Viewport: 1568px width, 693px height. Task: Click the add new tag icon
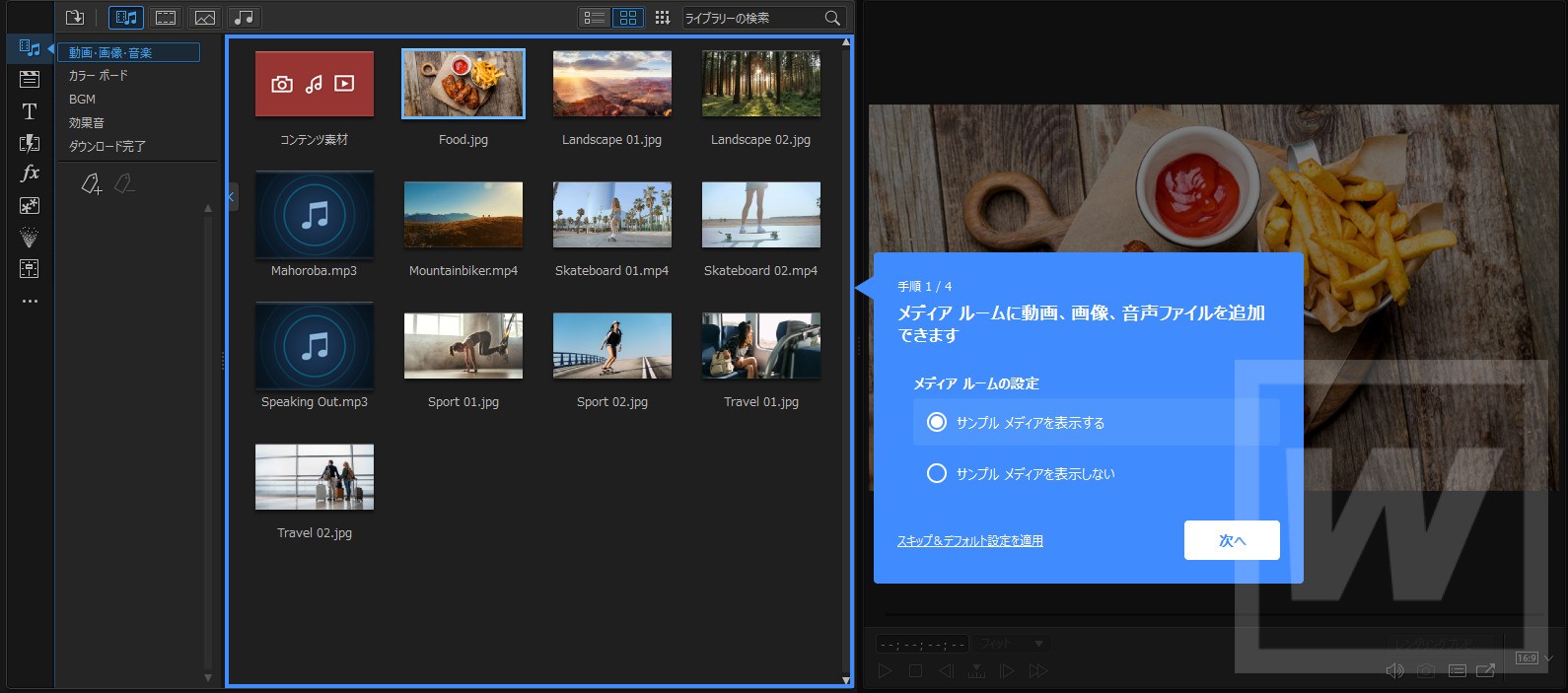coord(91,183)
